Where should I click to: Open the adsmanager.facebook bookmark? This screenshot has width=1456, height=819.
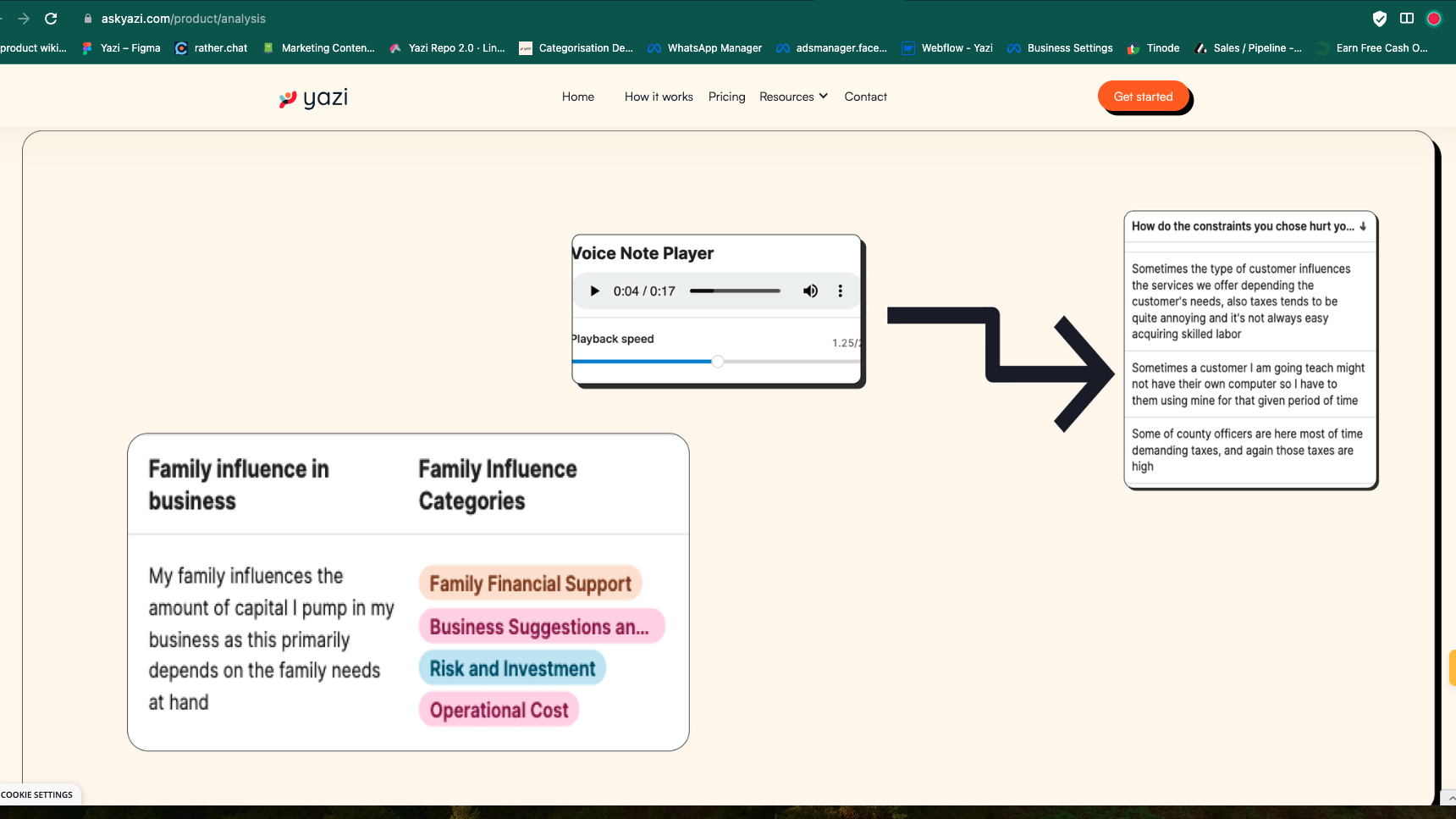[x=832, y=48]
